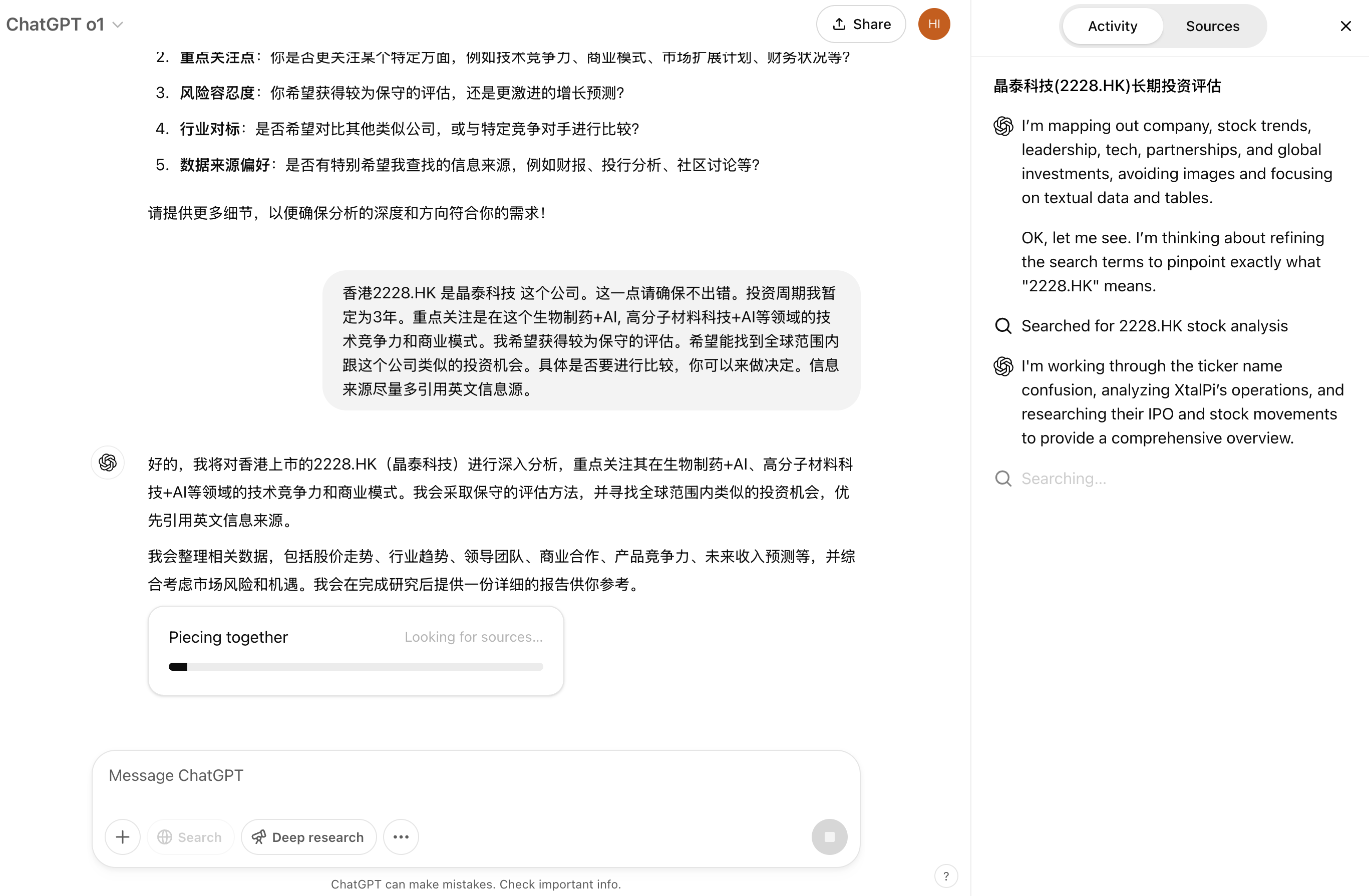The height and width of the screenshot is (896, 1369).
Task: Open the Piecing together progress card
Action: pyautogui.click(x=356, y=650)
